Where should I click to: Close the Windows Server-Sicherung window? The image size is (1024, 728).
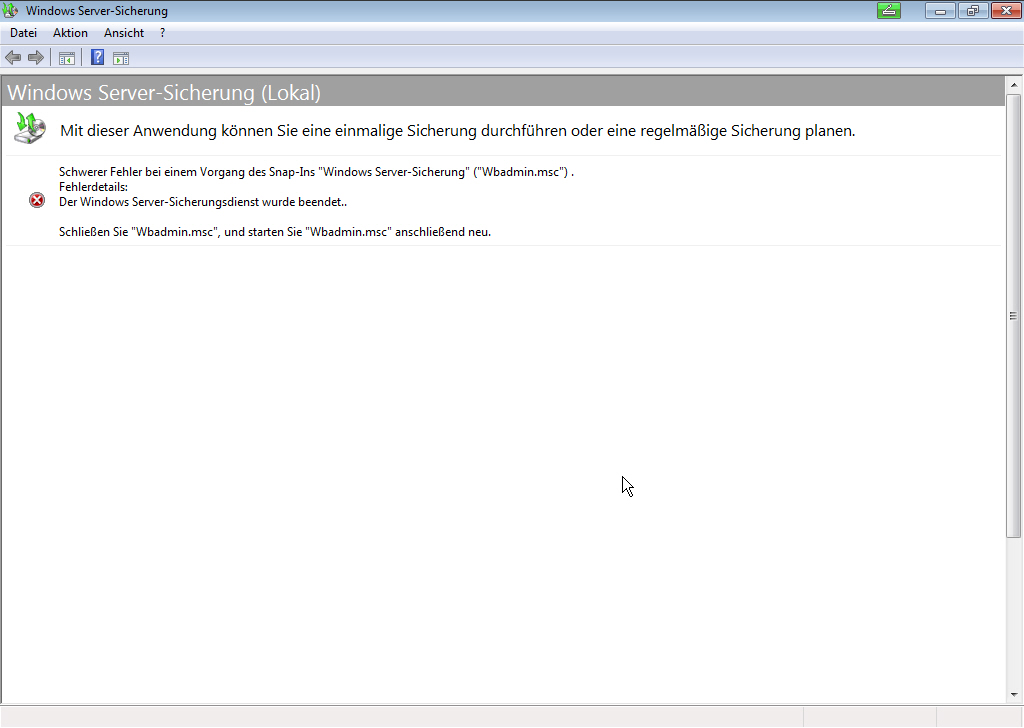tap(1006, 10)
